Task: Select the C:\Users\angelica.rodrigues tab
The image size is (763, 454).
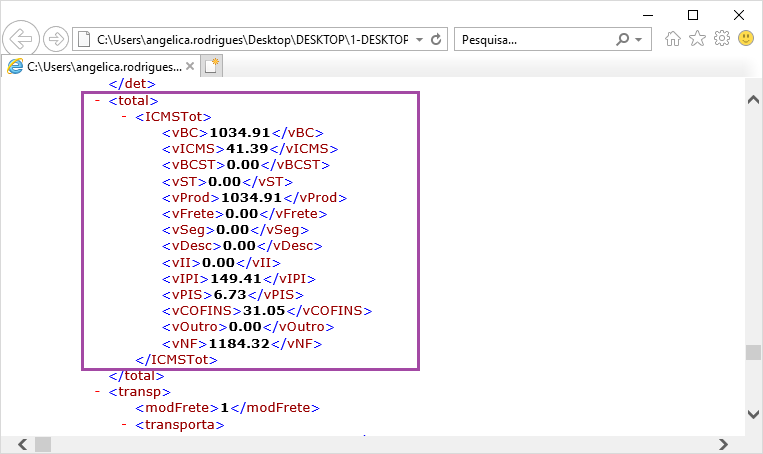Action: 100,66
